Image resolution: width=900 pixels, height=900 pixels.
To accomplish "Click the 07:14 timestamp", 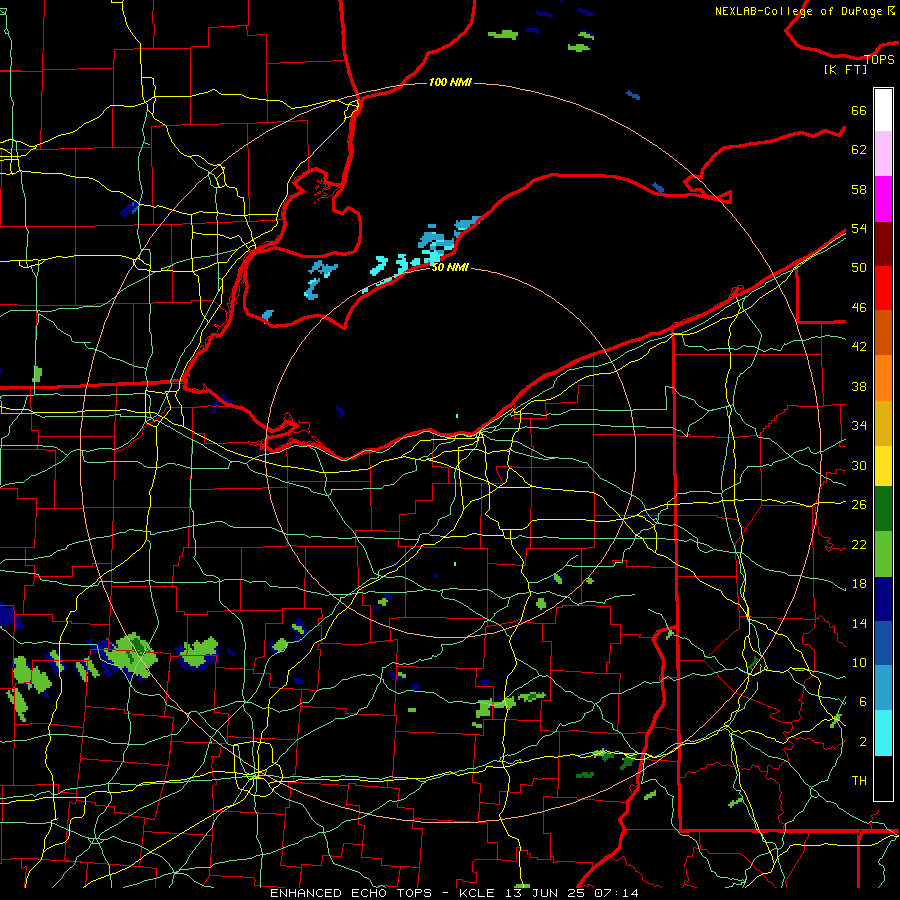I will point(616,893).
